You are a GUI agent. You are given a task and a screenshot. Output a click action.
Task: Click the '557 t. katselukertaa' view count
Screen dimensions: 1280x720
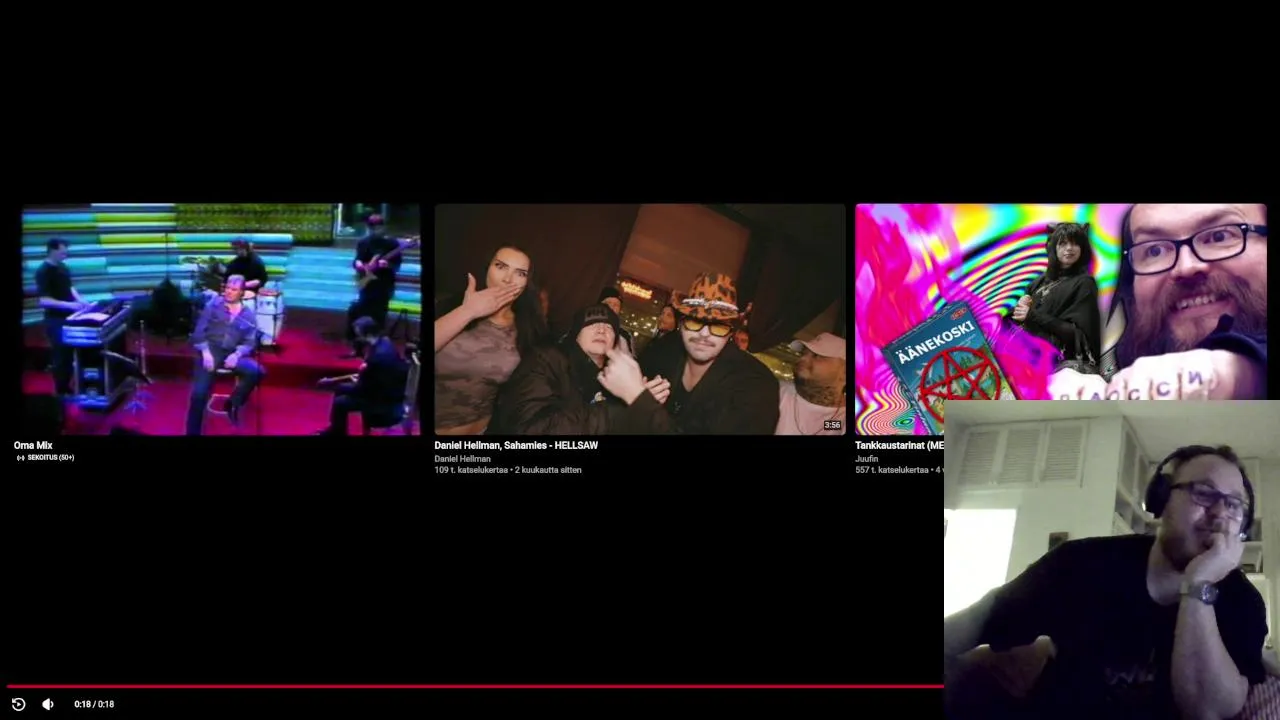892,470
